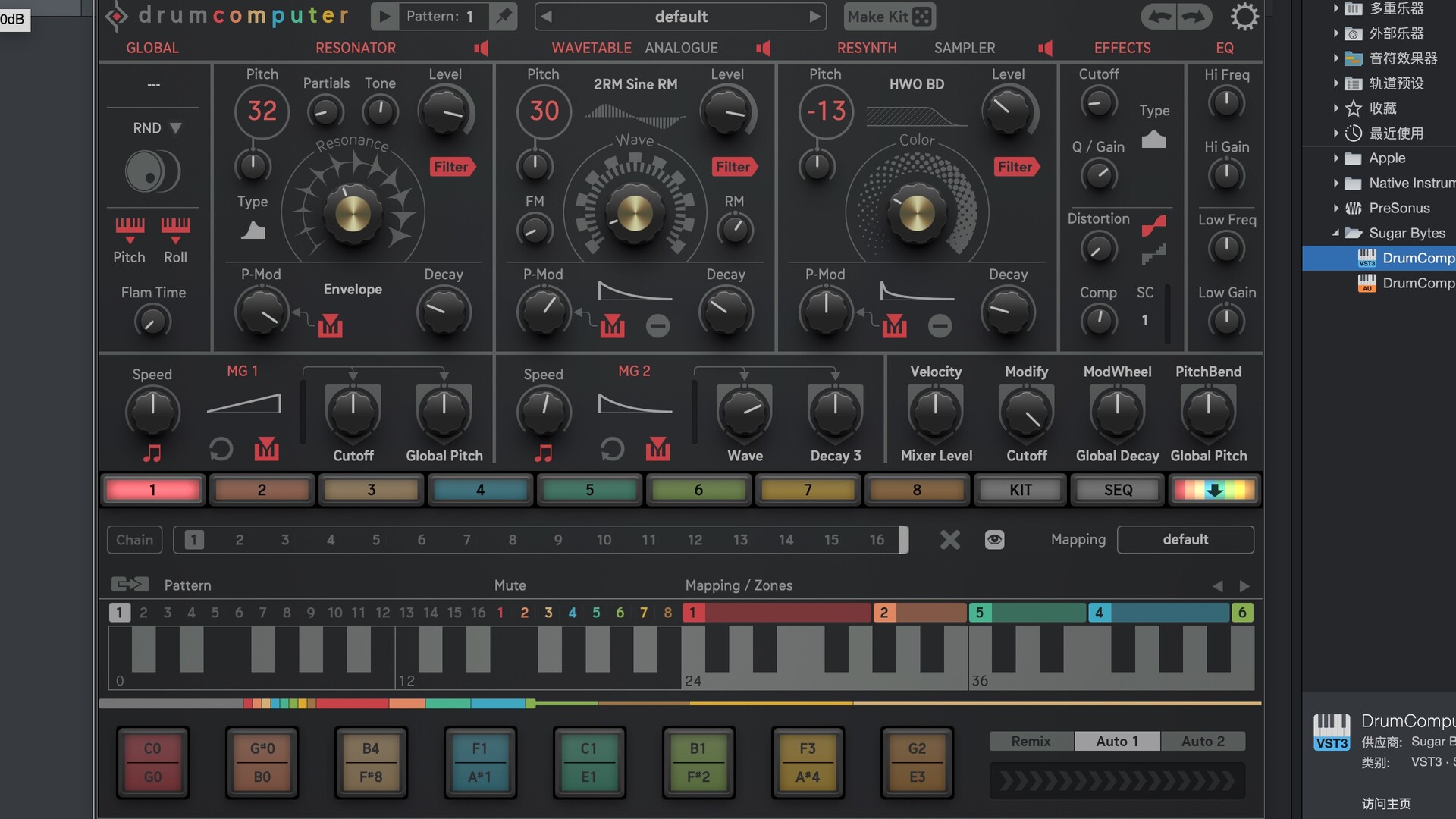The height and width of the screenshot is (819, 1456).
Task: Open the EQ tab
Action: 1225,48
